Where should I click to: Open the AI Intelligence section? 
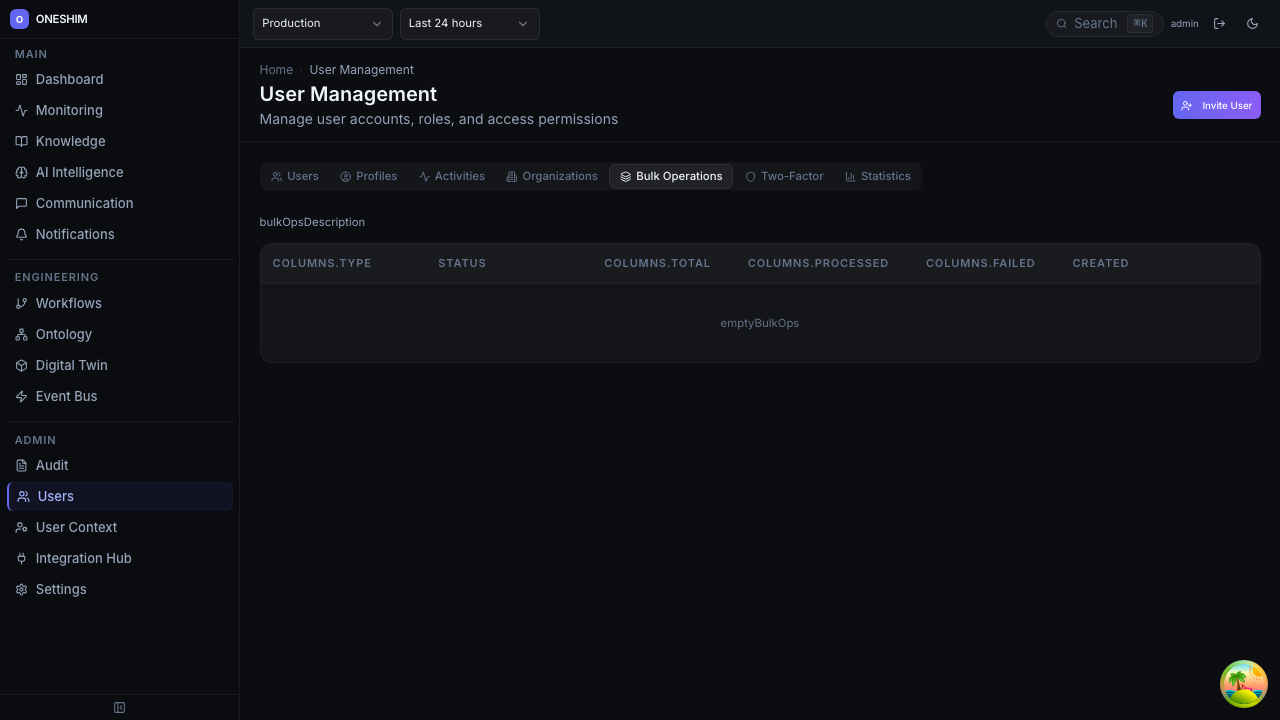tap(79, 172)
